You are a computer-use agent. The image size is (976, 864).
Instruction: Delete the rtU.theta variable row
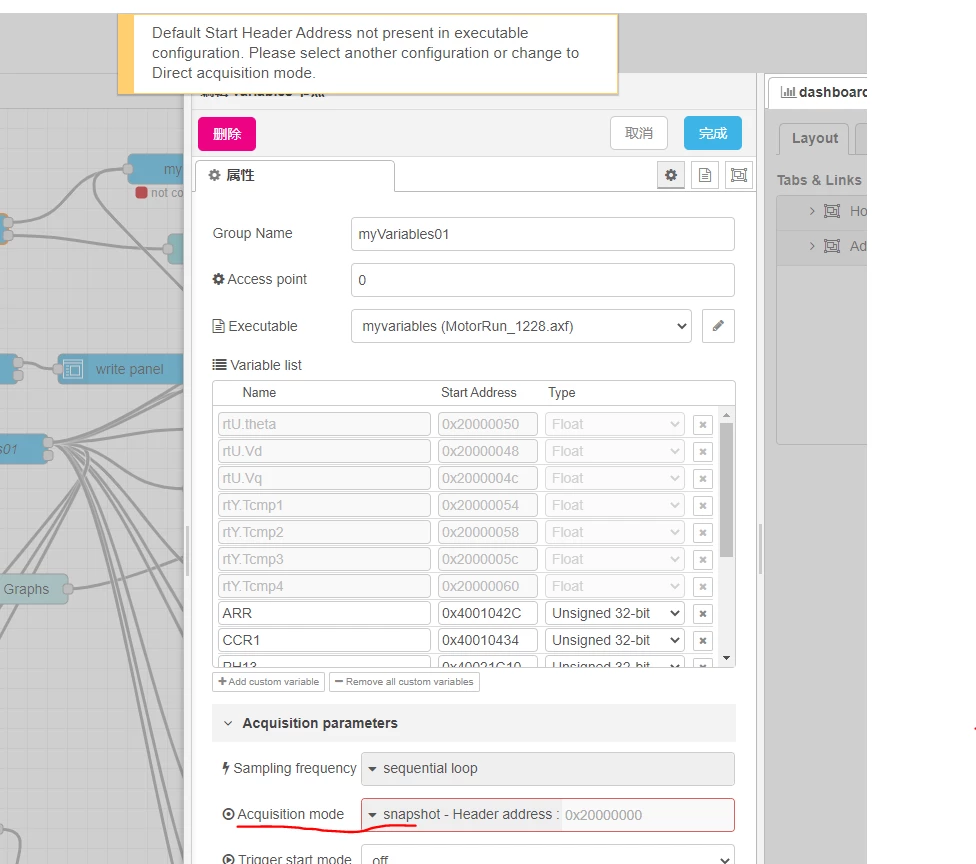[703, 425]
